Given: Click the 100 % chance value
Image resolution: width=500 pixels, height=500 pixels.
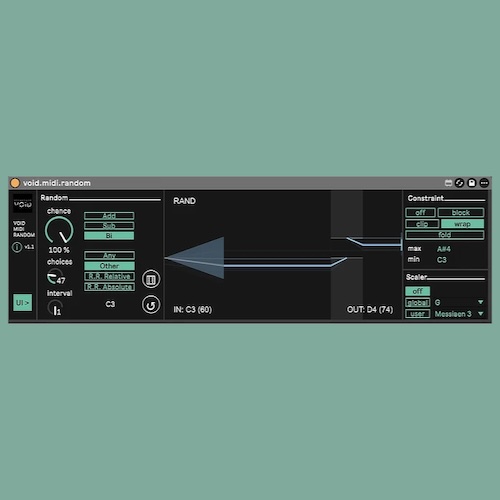Looking at the screenshot, I should 59,250.
